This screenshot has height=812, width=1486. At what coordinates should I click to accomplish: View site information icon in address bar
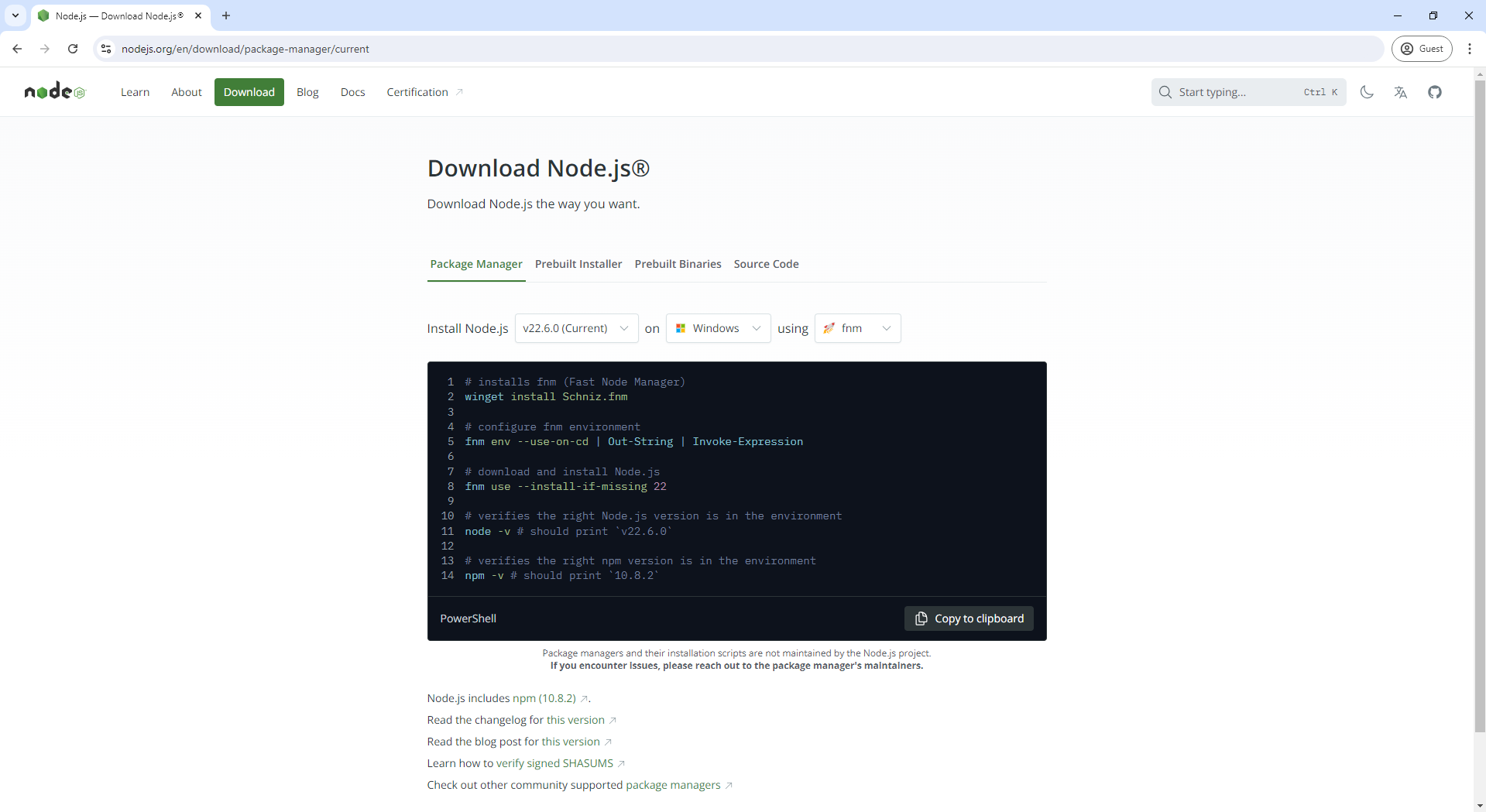(x=106, y=49)
